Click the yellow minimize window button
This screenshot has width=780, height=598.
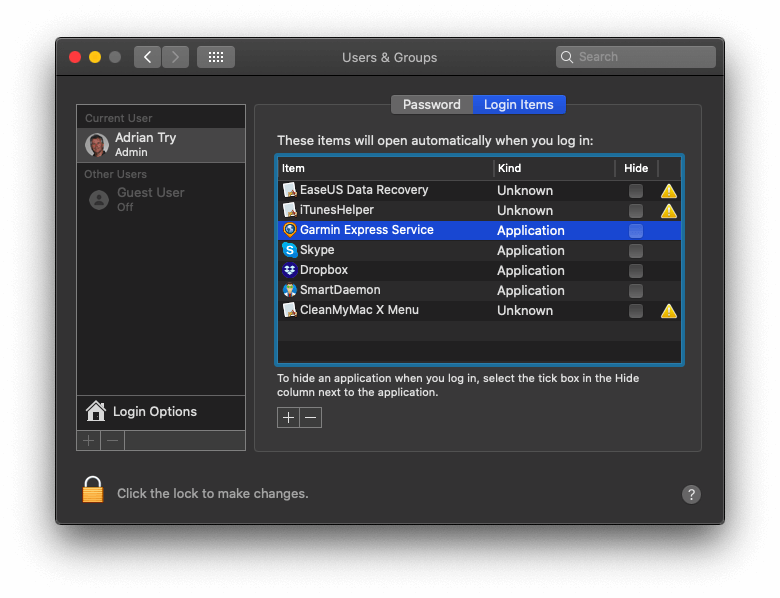pos(95,57)
